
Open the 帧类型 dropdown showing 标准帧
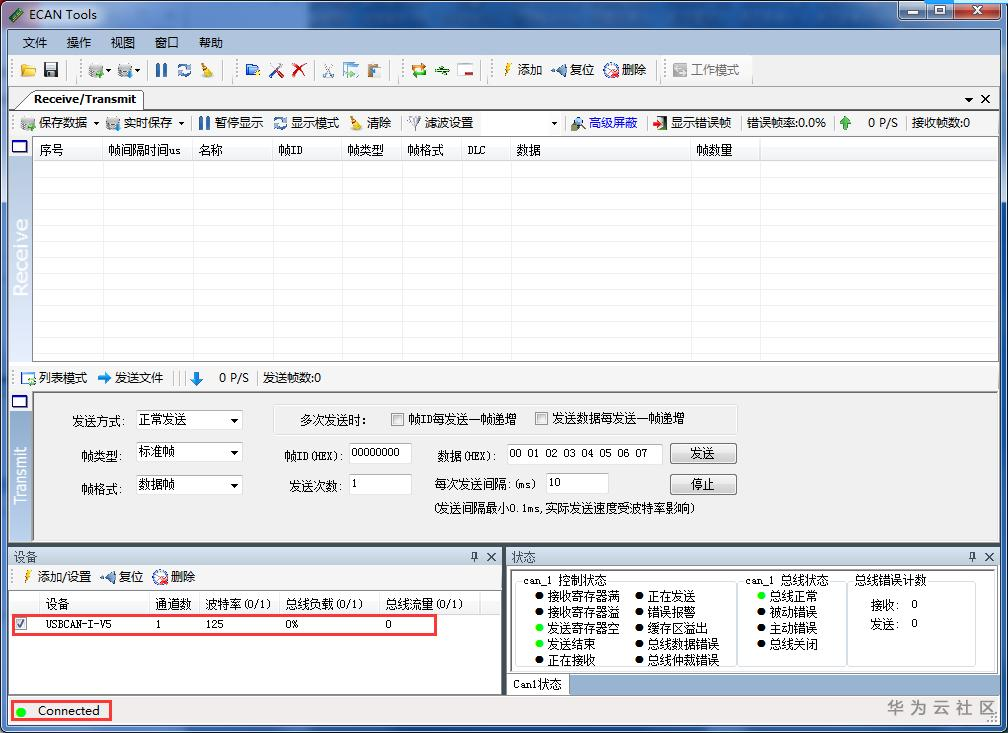[x=189, y=453]
